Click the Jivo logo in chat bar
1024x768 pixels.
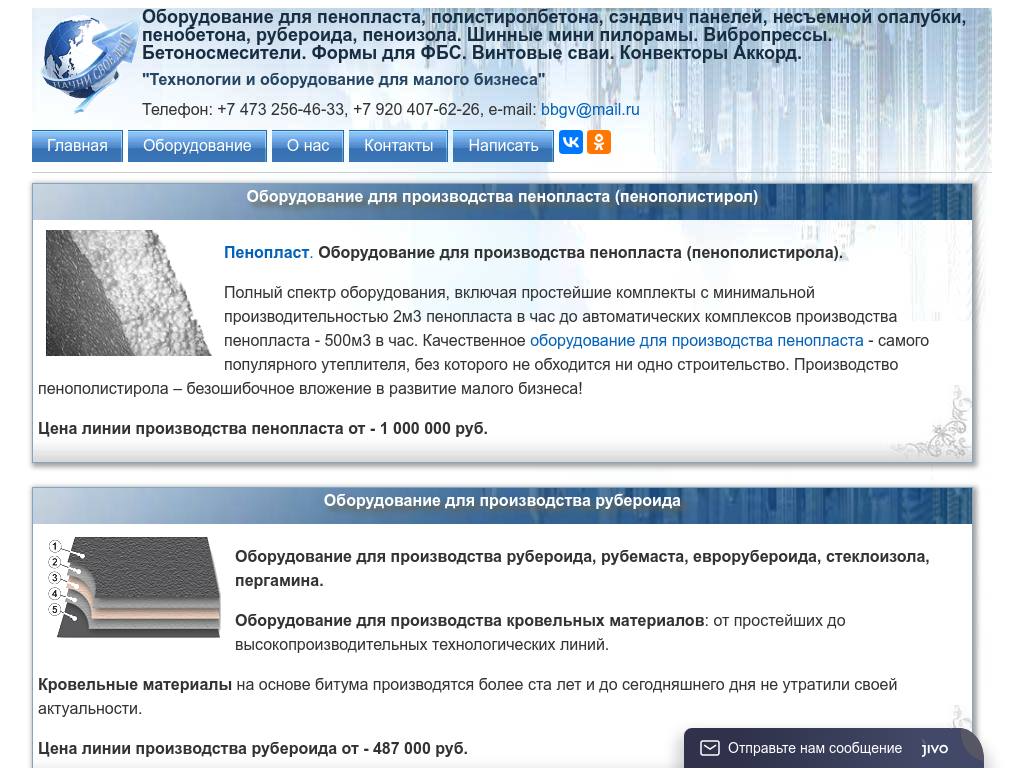[935, 748]
